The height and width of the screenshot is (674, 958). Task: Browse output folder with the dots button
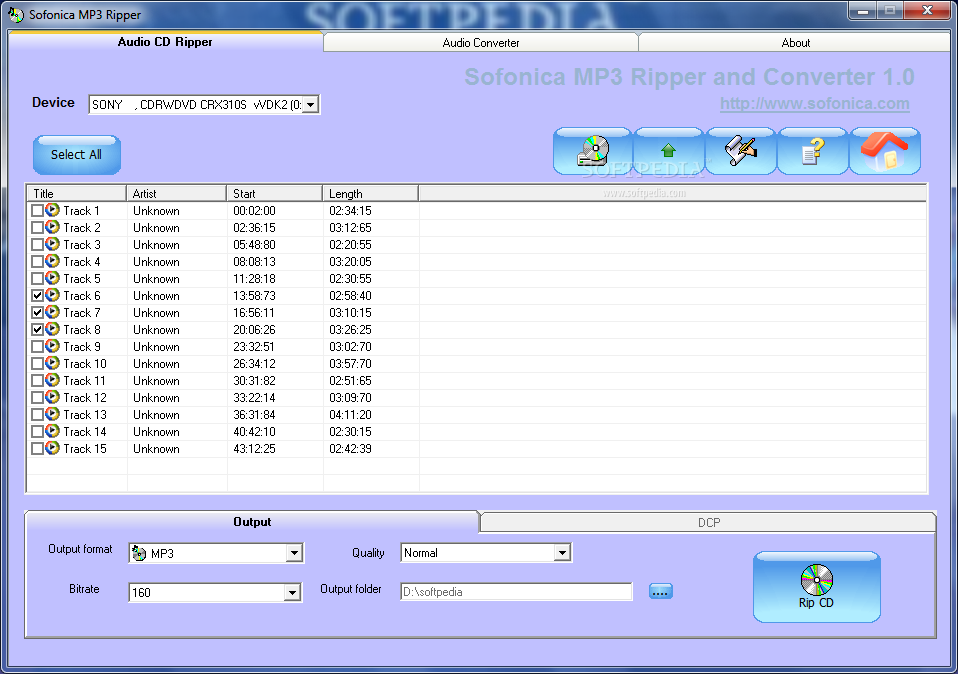click(x=660, y=592)
